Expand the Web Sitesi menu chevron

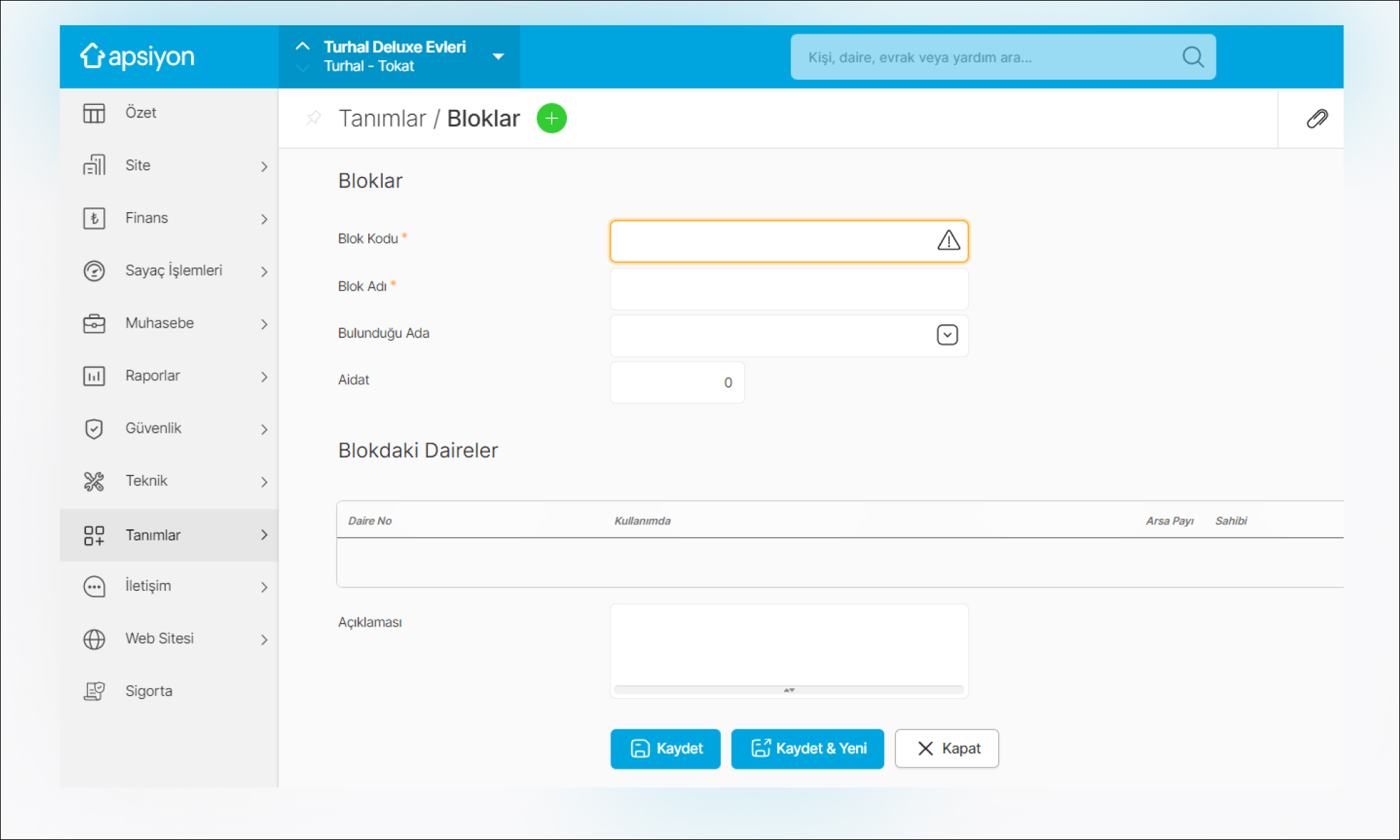pos(264,640)
